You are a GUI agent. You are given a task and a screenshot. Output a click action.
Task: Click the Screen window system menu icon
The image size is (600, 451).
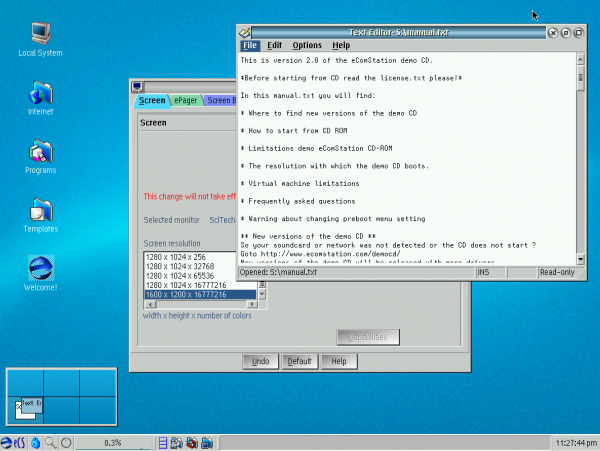click(x=137, y=87)
